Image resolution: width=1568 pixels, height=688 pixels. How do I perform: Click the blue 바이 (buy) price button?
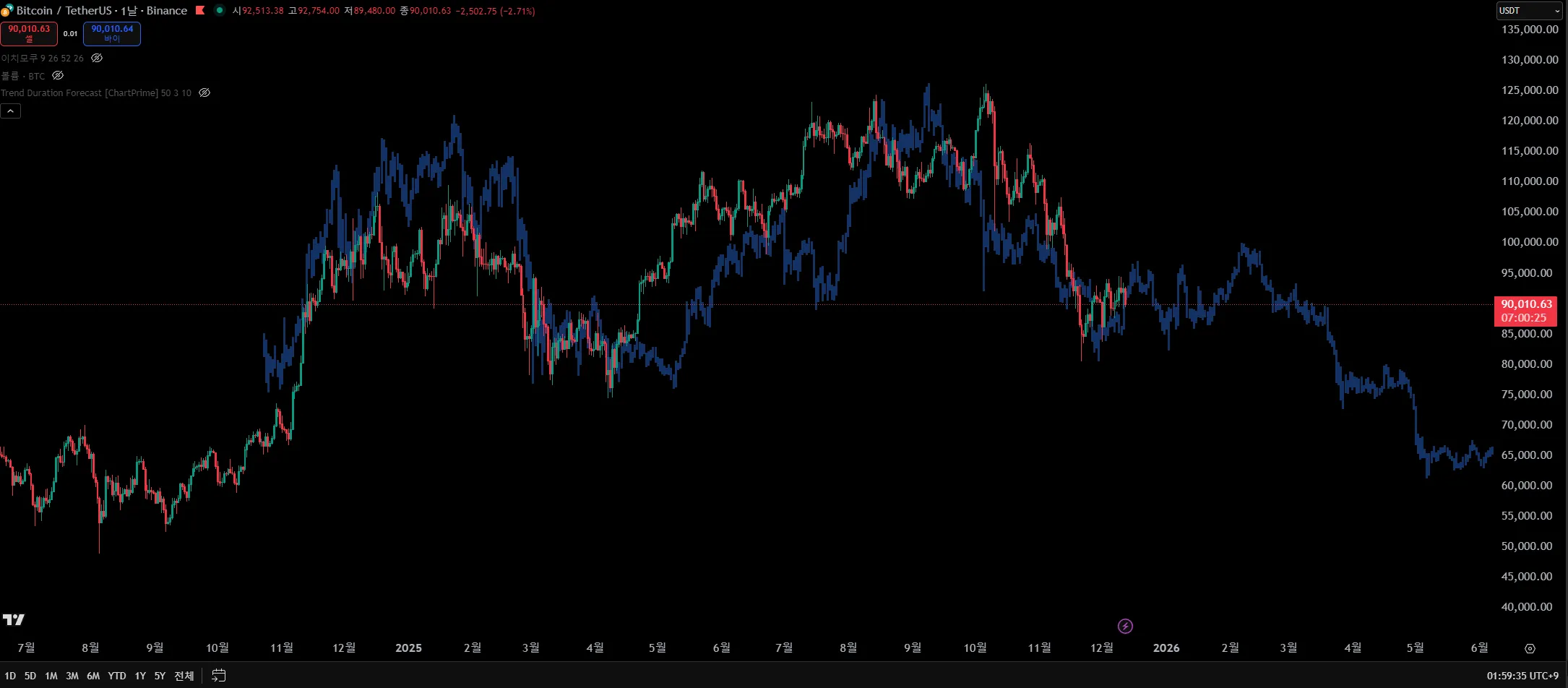(112, 33)
